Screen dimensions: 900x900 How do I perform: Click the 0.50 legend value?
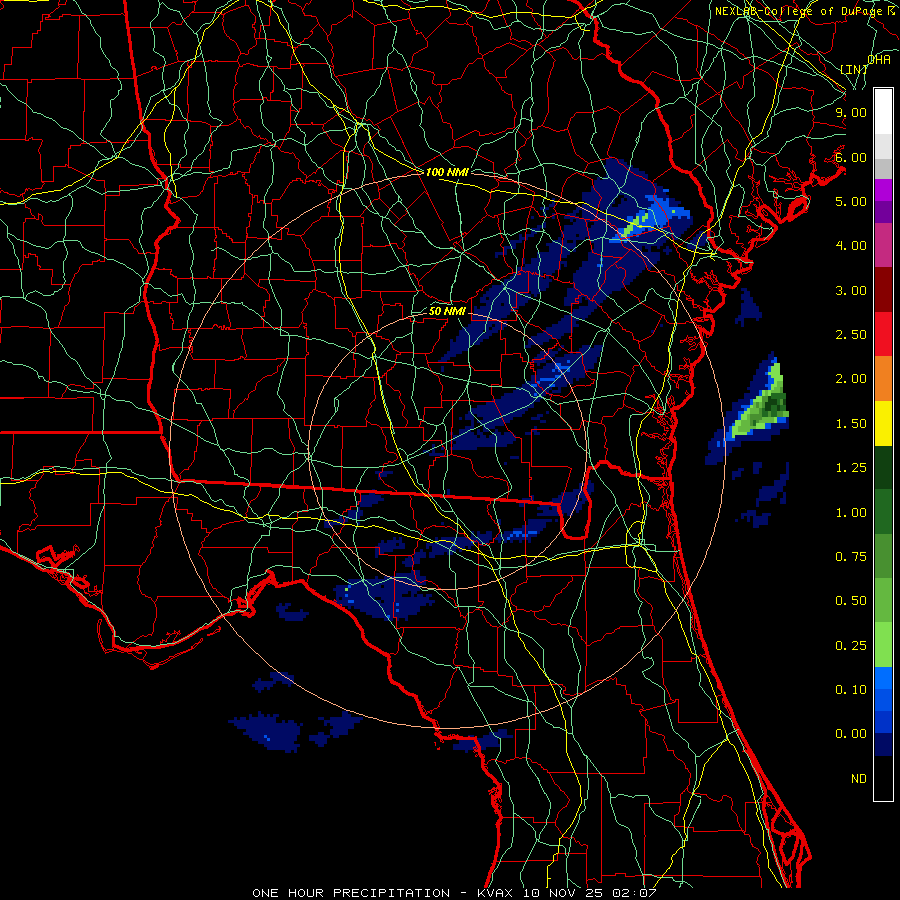pyautogui.click(x=851, y=601)
